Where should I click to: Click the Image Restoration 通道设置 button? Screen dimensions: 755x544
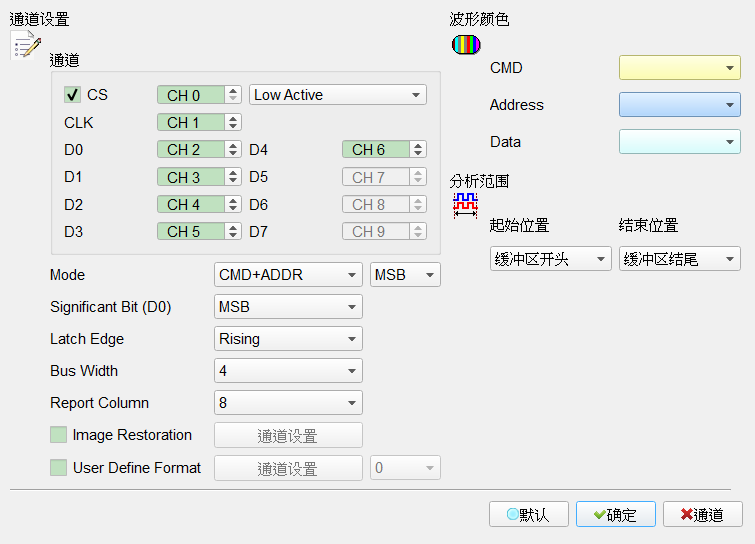coord(288,435)
